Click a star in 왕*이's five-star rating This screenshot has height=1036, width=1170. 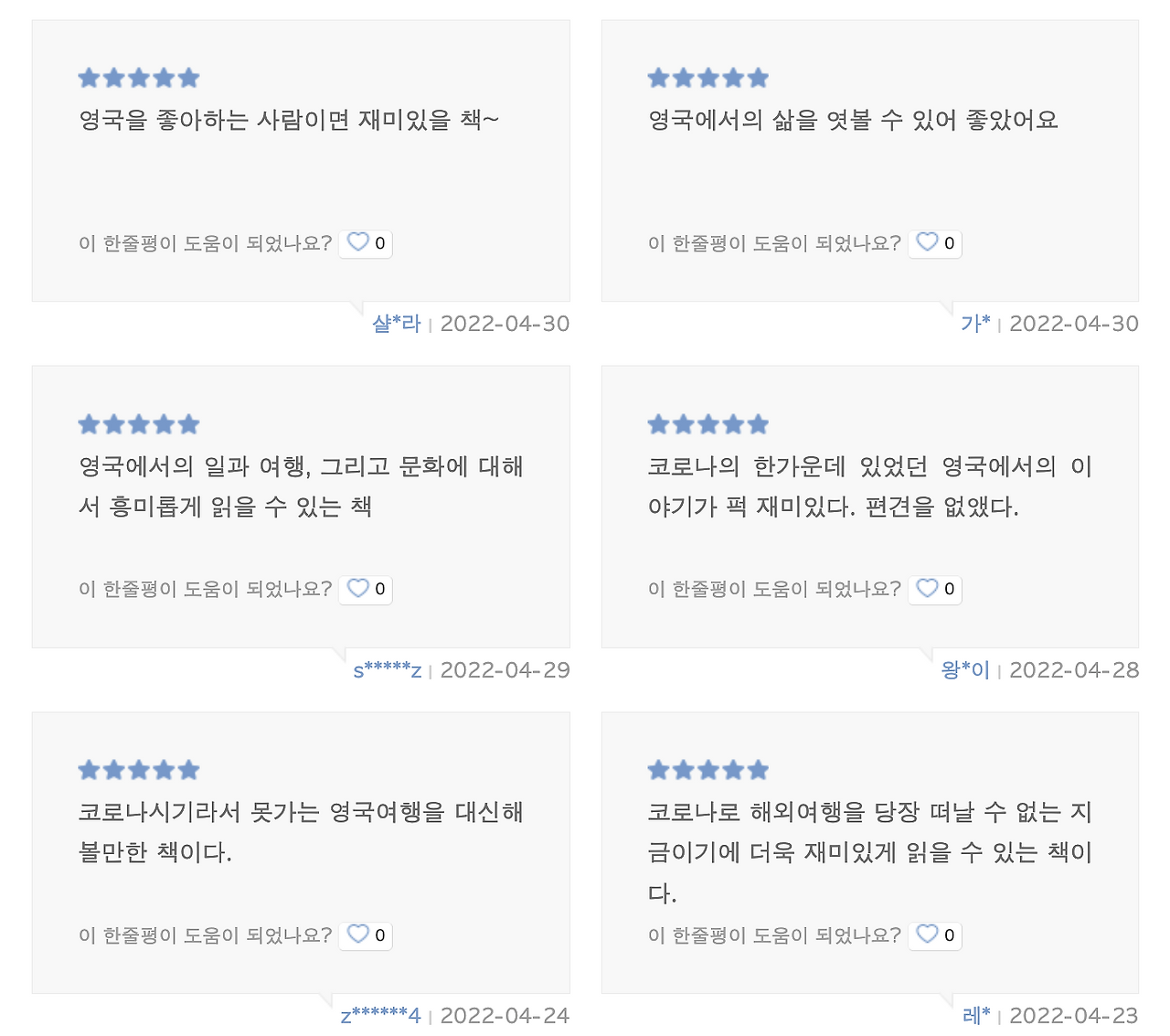coord(707,423)
